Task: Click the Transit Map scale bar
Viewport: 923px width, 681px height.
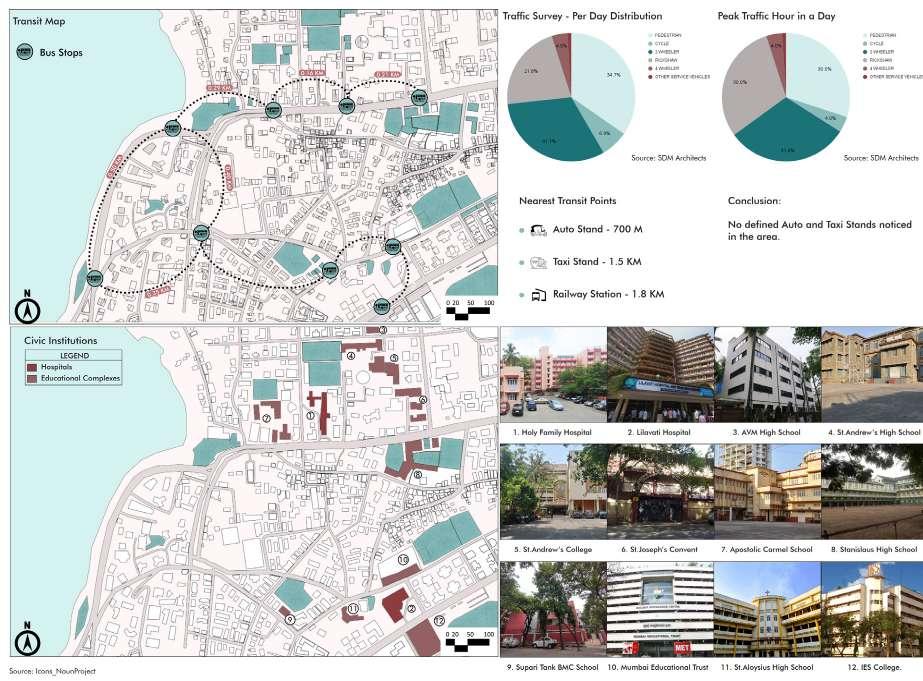Action: 470,308
